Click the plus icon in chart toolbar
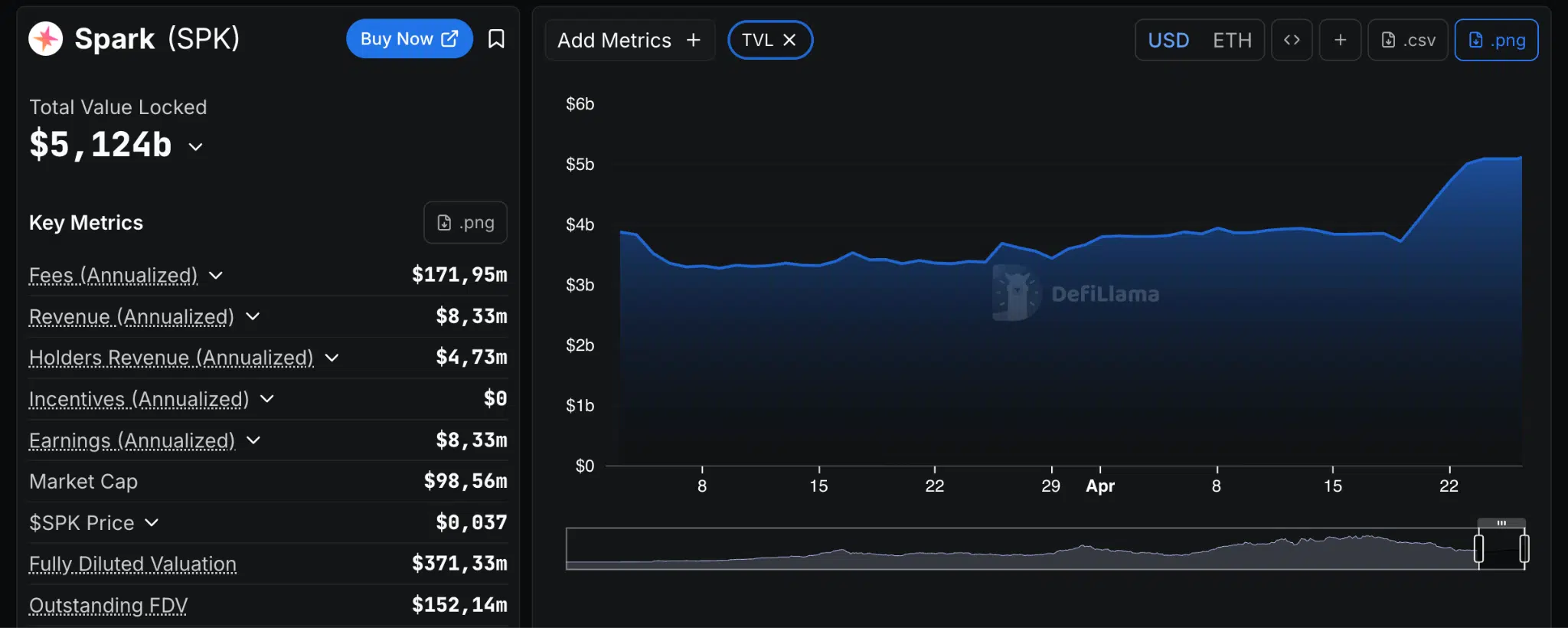 pyautogui.click(x=1340, y=40)
